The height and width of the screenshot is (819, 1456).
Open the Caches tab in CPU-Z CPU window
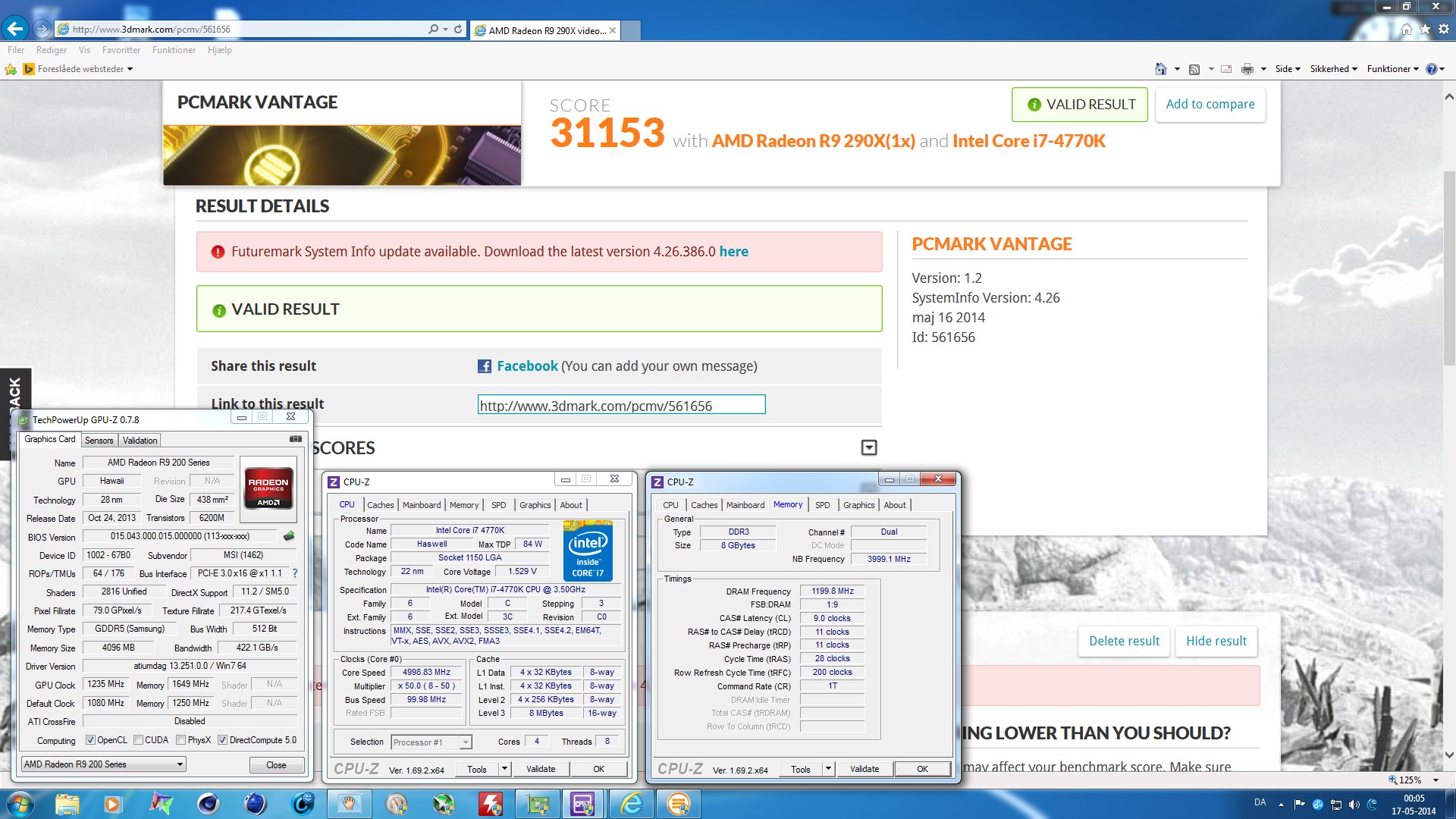click(x=381, y=505)
